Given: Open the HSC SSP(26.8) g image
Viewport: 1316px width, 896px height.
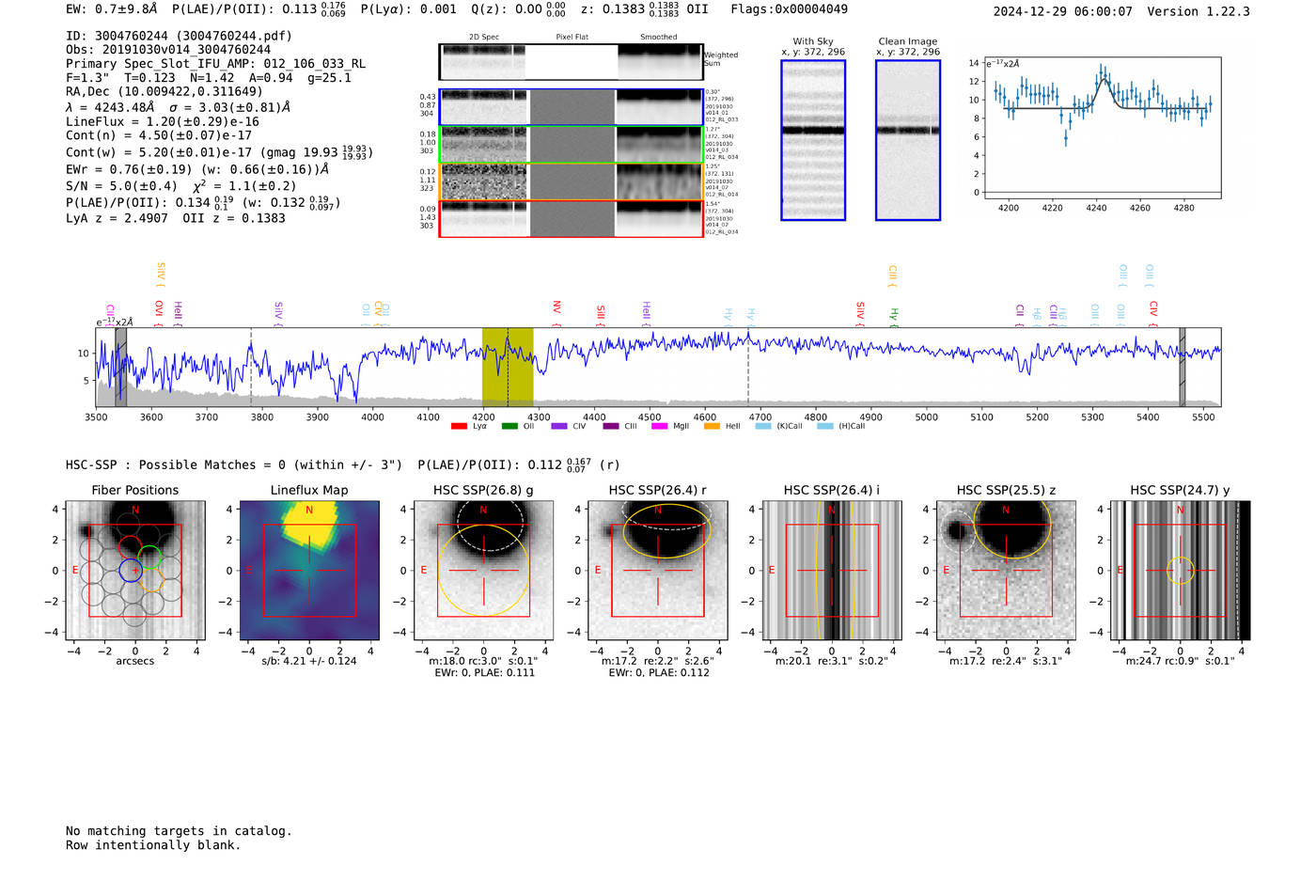Looking at the screenshot, I should point(483,570).
